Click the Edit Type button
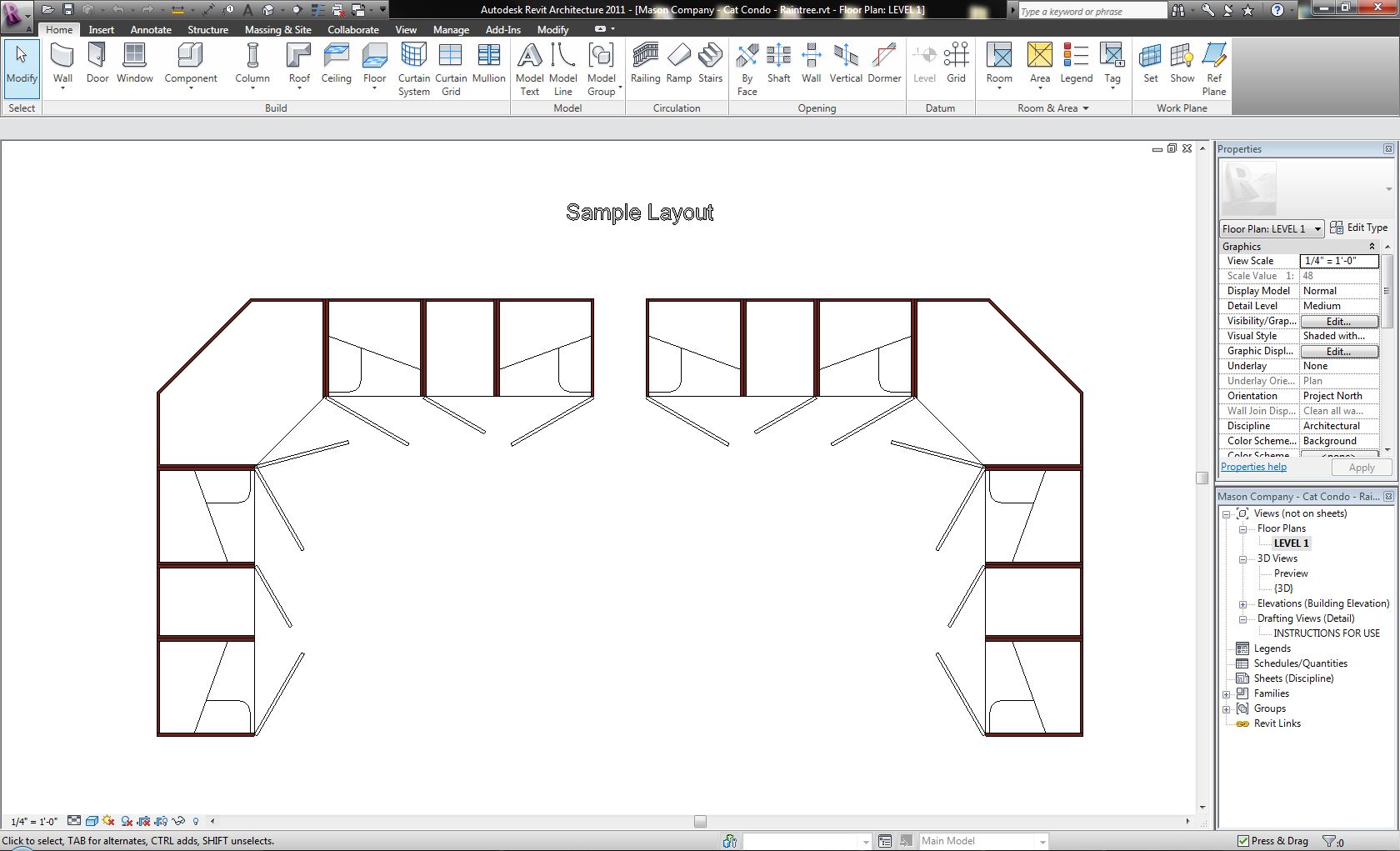 [x=1358, y=228]
